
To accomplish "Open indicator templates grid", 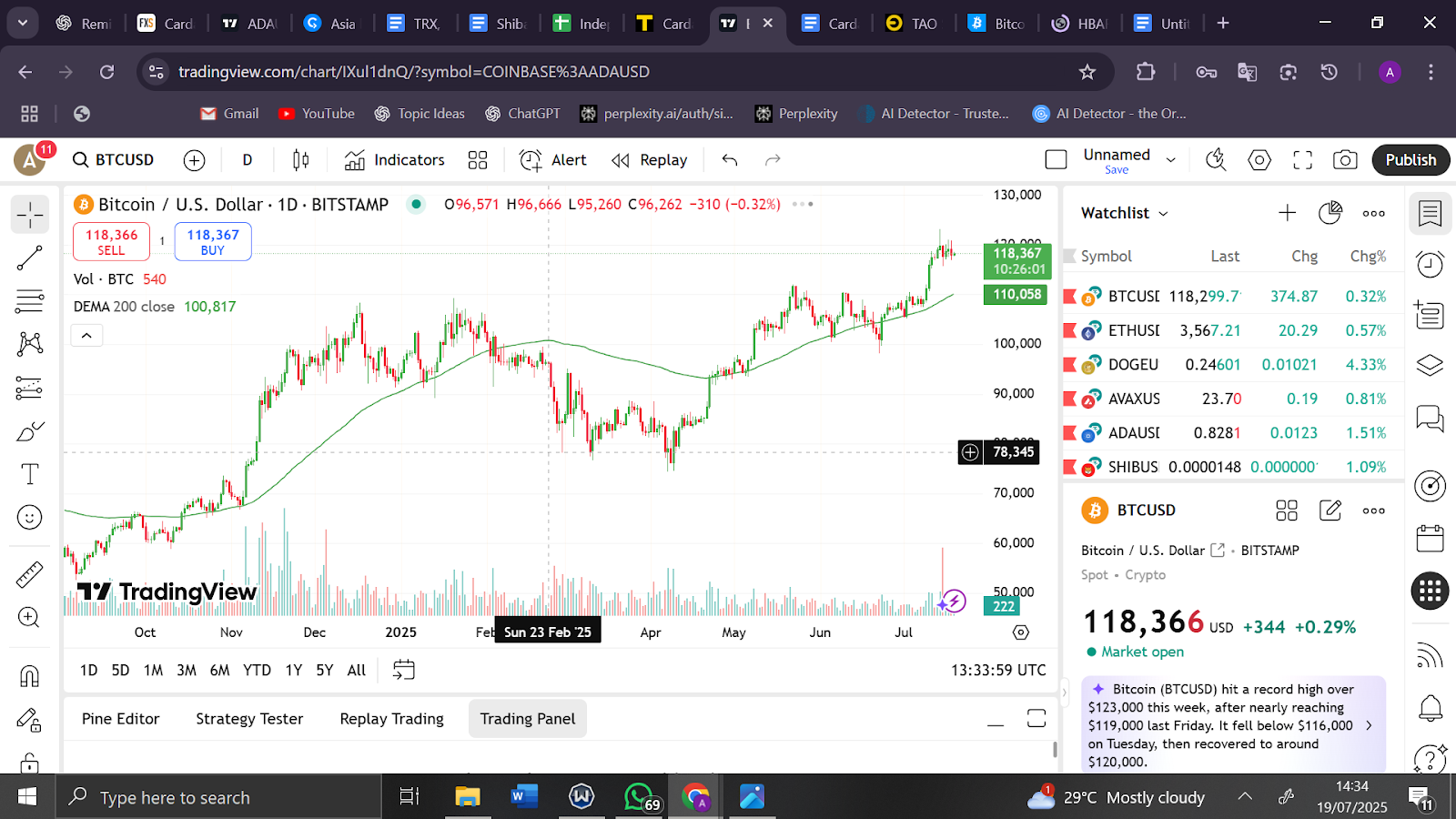I will [478, 160].
